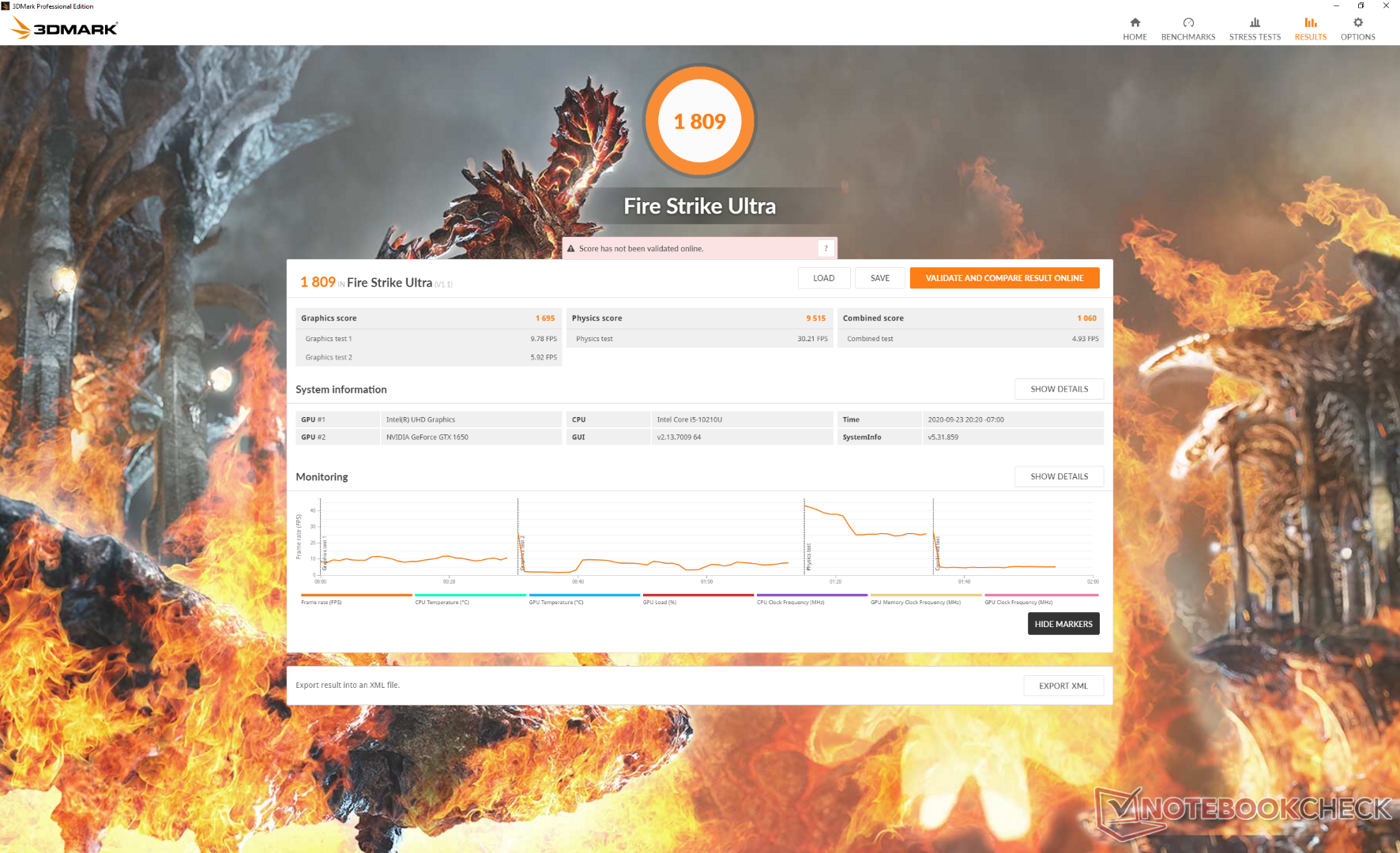Viewport: 1400px width, 853px height.
Task: Click the Physics test chart marker
Action: point(809,557)
